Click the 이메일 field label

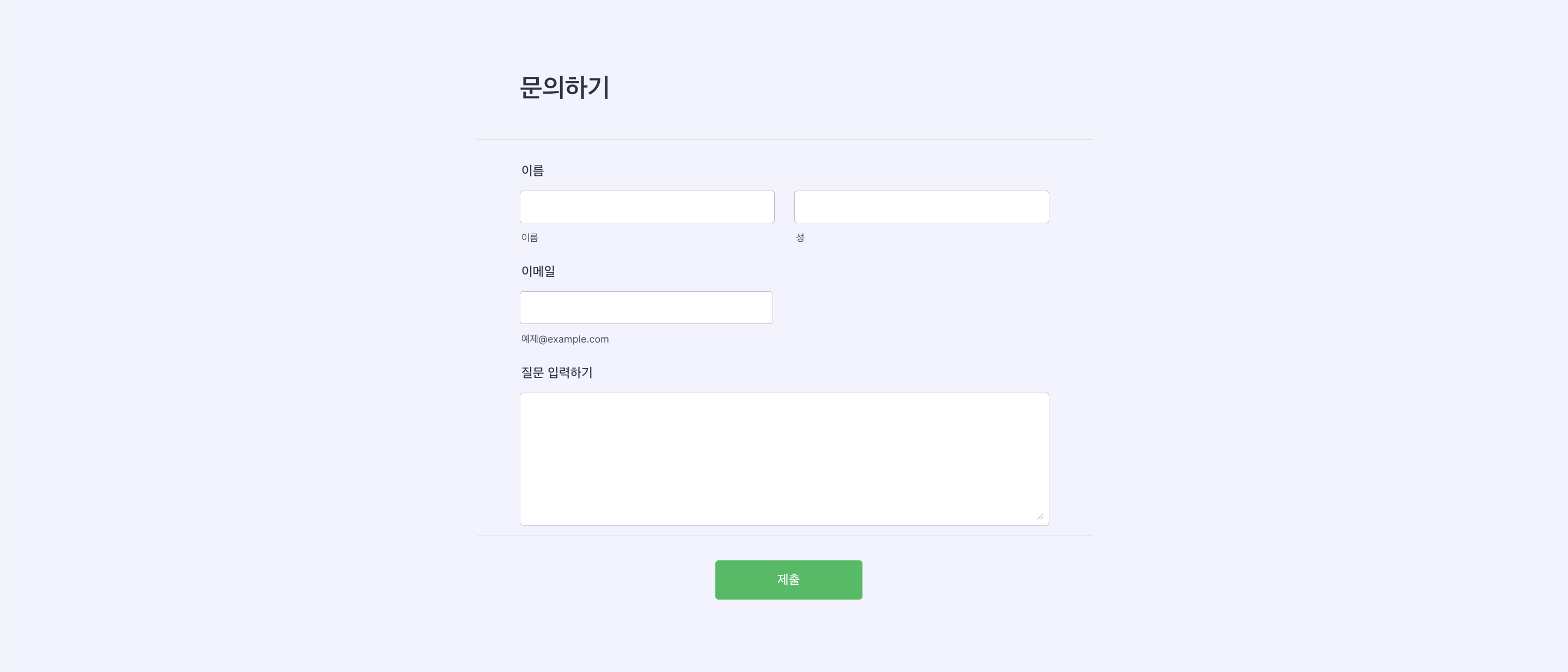pyautogui.click(x=538, y=271)
